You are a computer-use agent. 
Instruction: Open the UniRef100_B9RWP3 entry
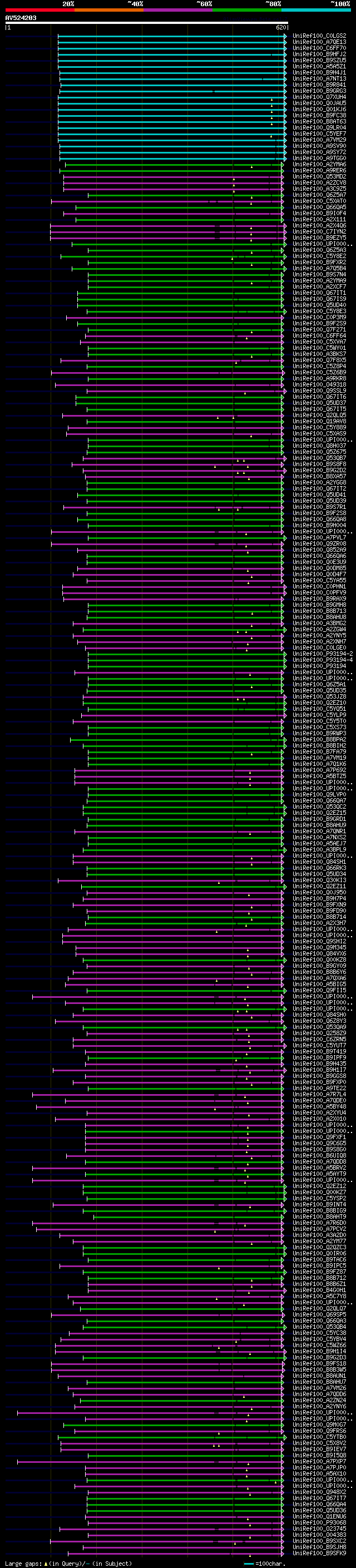[x=319, y=734]
